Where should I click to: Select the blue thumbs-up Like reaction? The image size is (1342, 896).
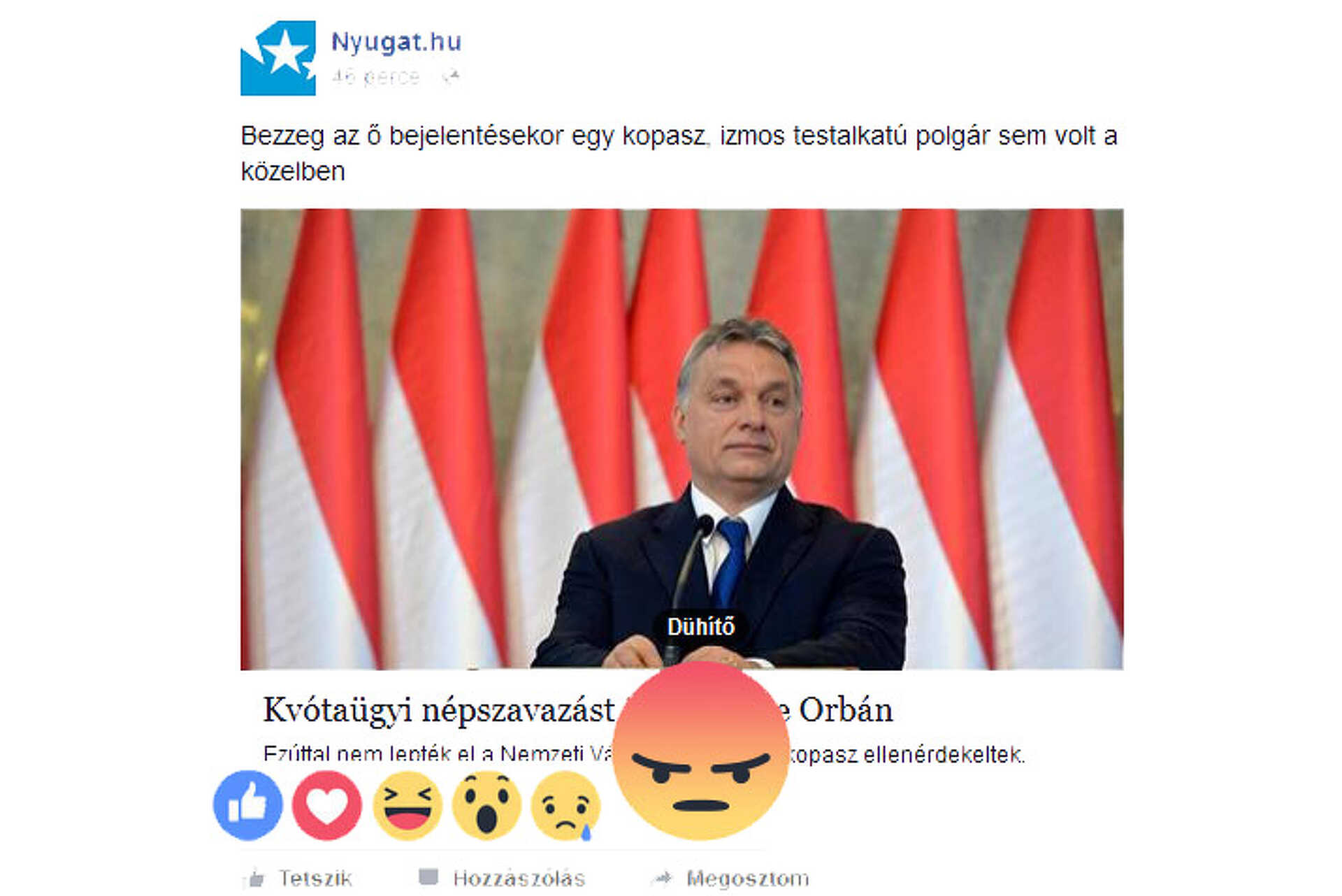pyautogui.click(x=248, y=805)
